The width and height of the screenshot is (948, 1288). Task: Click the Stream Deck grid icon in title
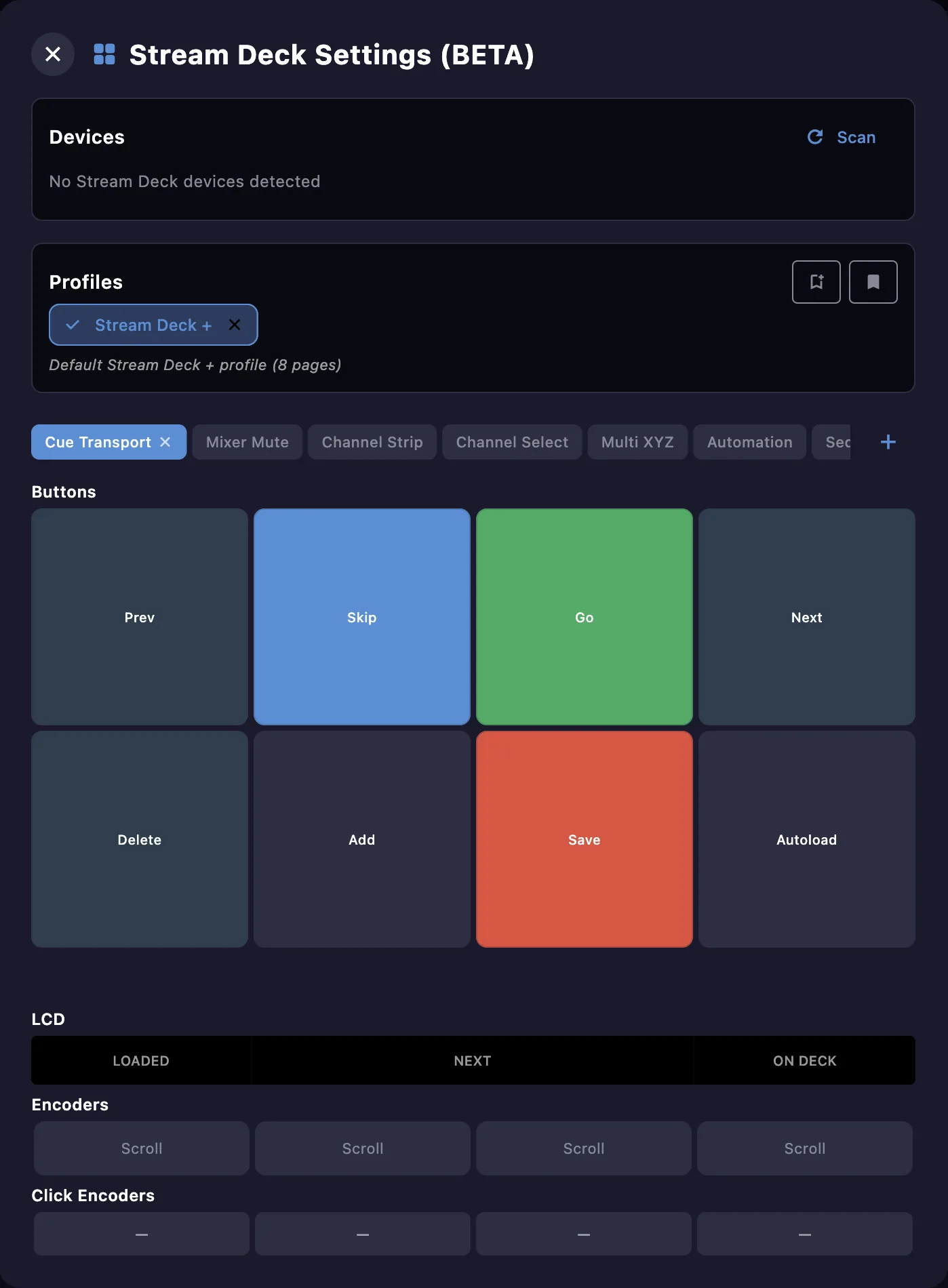pyautogui.click(x=104, y=54)
